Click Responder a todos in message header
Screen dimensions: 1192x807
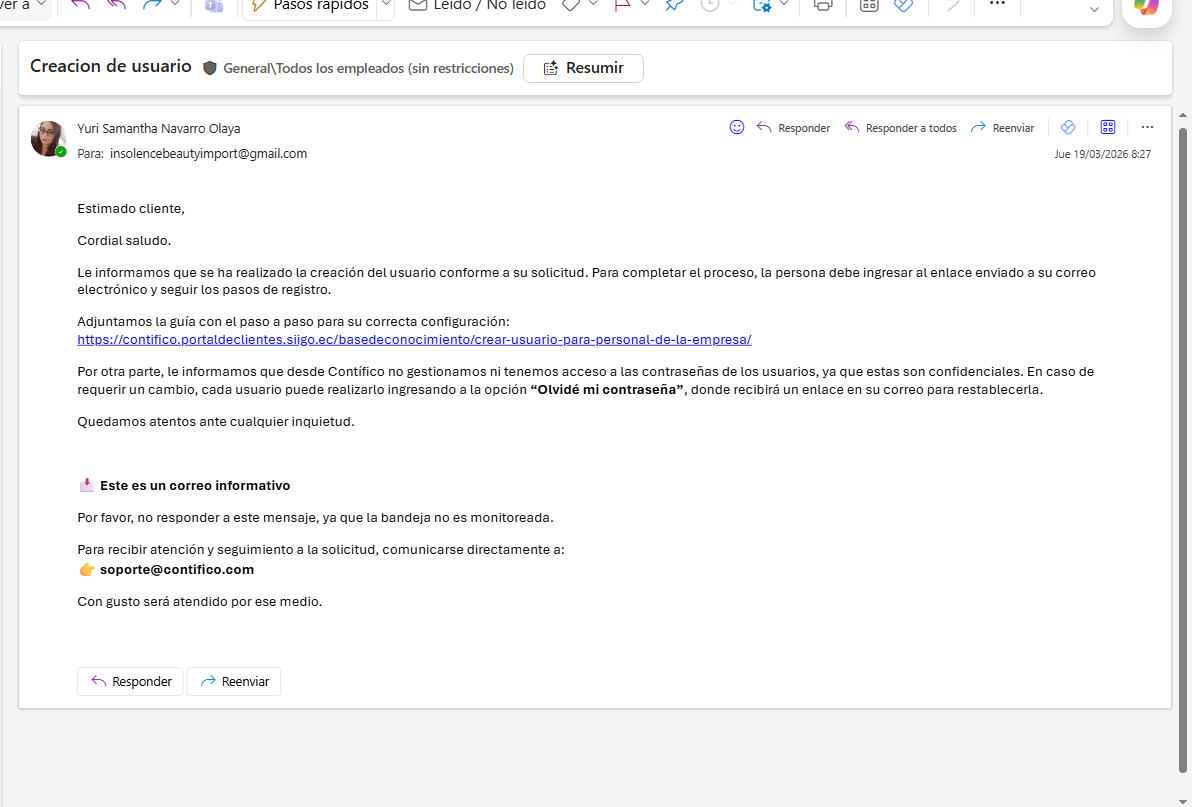[900, 128]
